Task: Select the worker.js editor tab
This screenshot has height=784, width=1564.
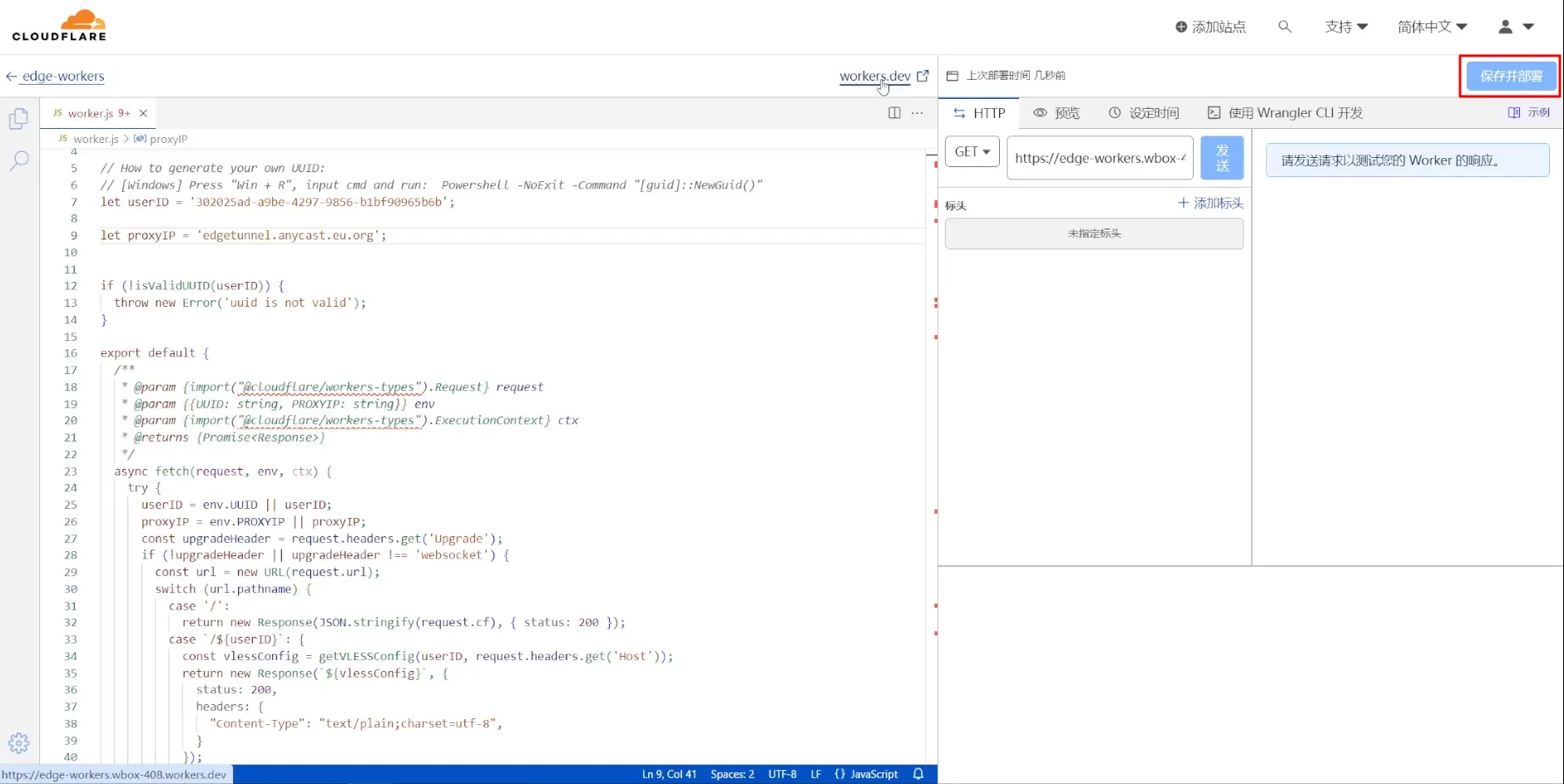Action: pyautogui.click(x=98, y=113)
